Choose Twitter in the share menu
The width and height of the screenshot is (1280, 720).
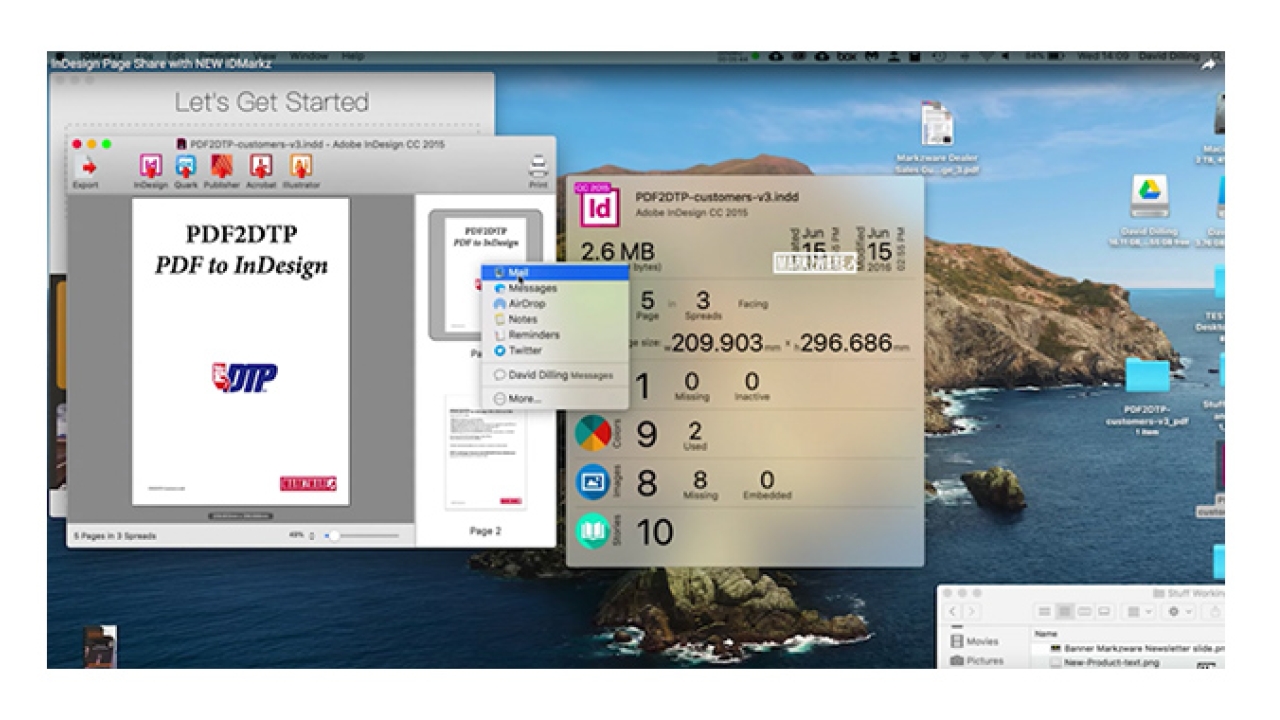tap(555, 351)
